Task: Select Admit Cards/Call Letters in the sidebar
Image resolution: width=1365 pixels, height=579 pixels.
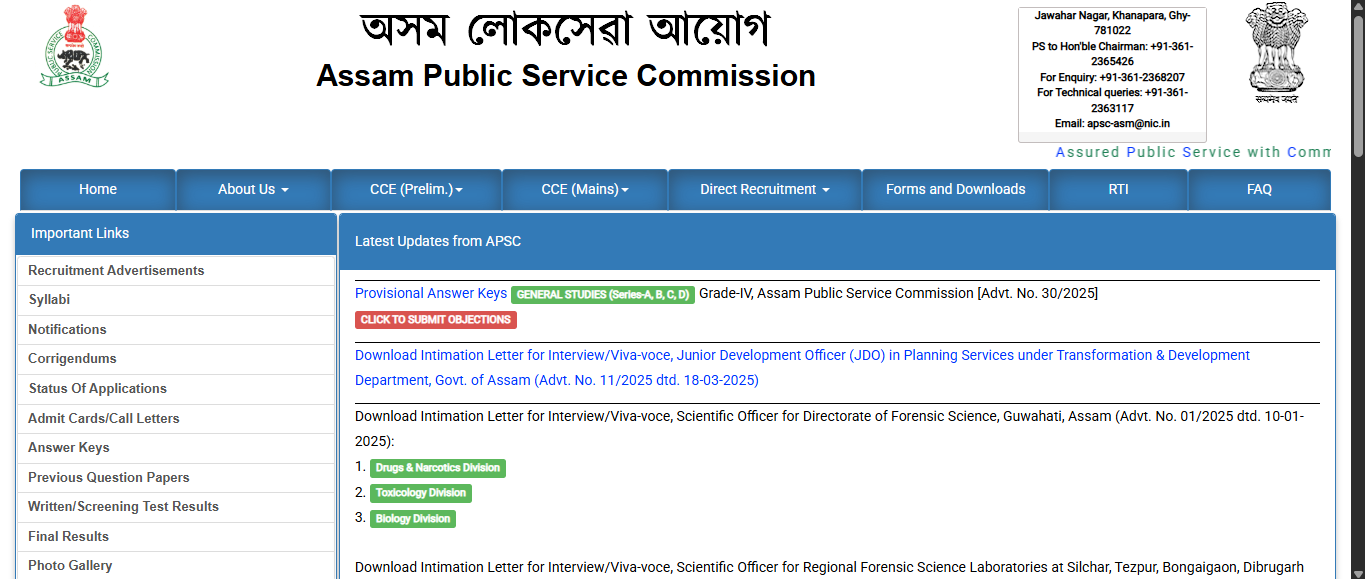Action: tap(104, 419)
